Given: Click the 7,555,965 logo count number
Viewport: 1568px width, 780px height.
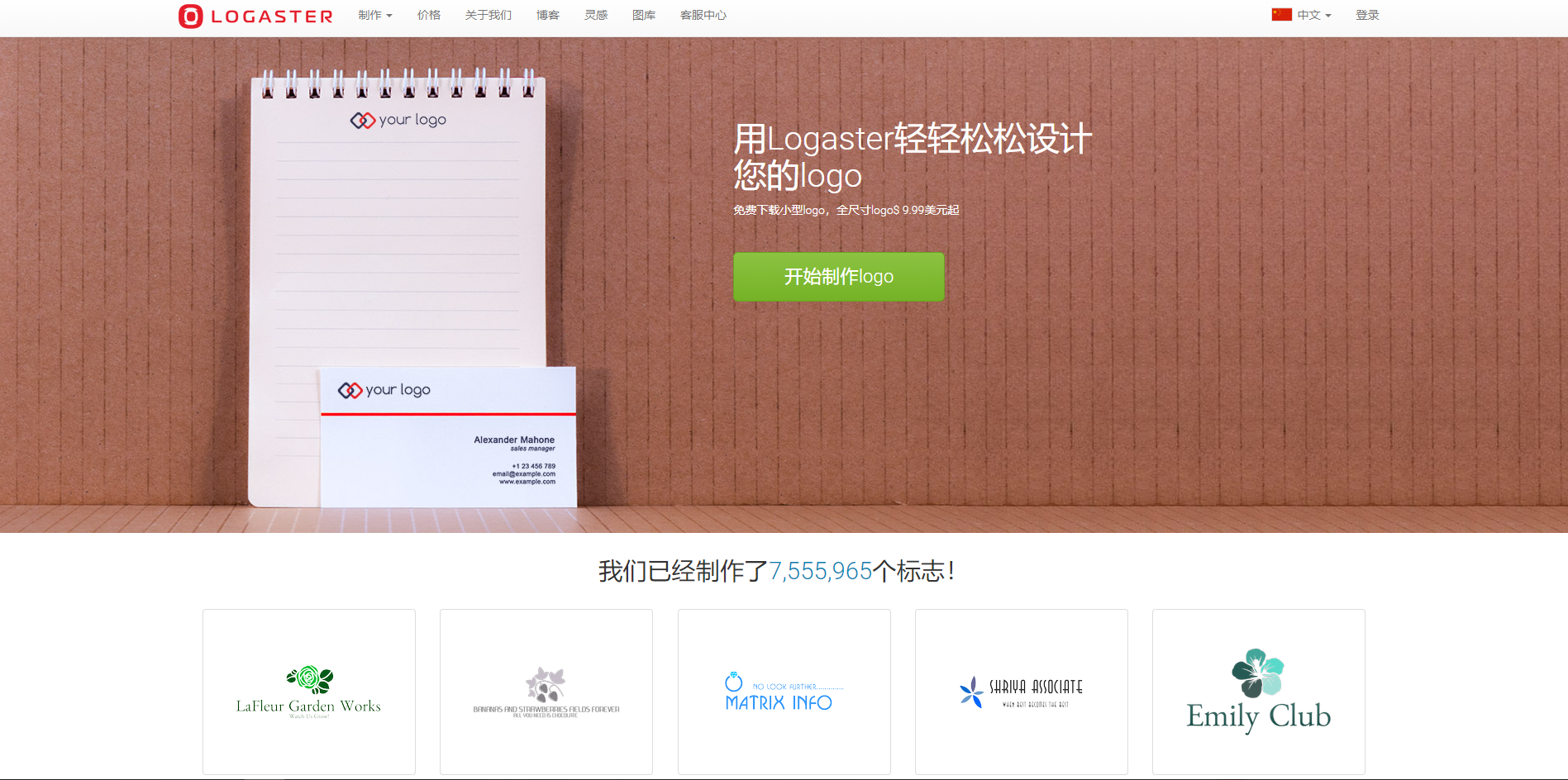Looking at the screenshot, I should point(821,571).
